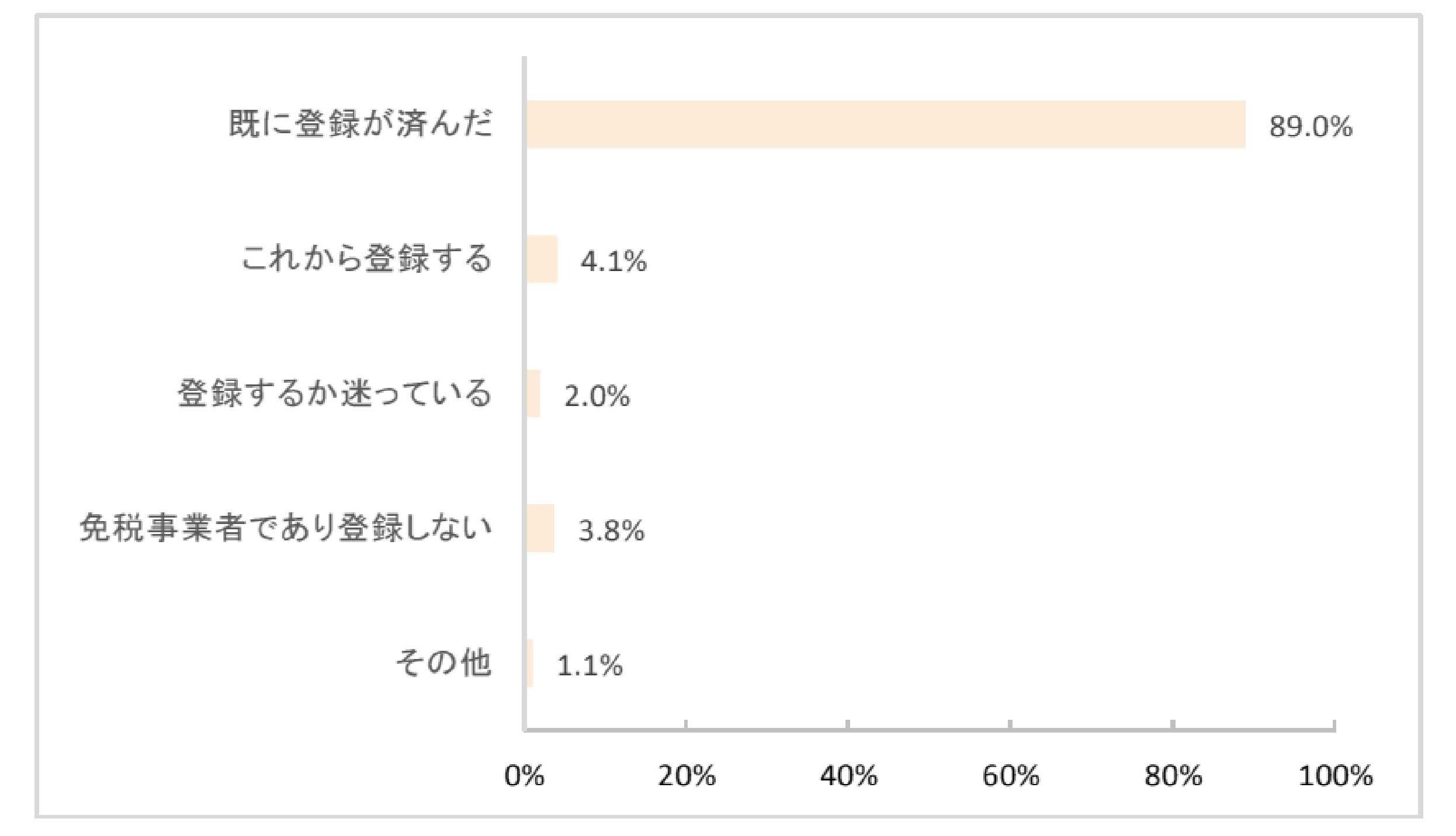Select the bar for 登録するか迷っている
Screen dimensions: 1456x836
533,394
